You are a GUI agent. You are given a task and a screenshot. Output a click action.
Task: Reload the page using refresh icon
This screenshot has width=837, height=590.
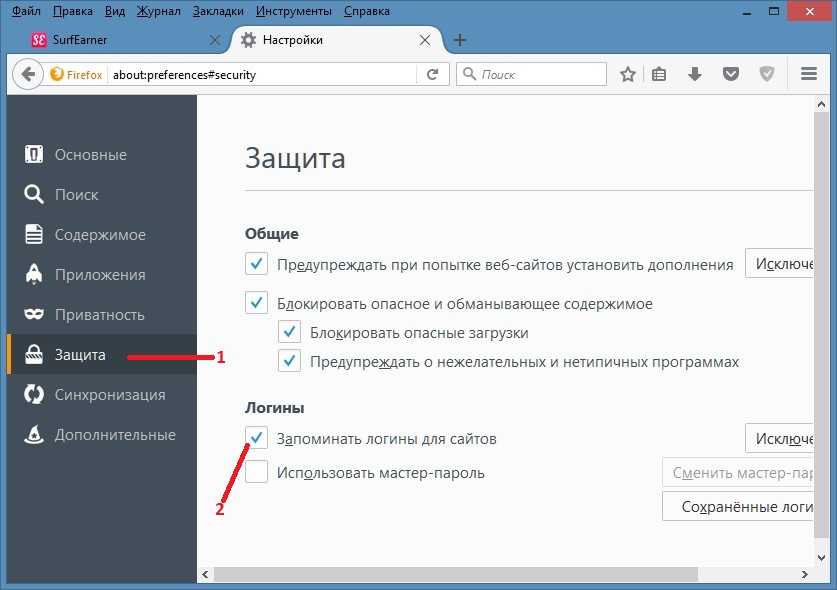(433, 74)
